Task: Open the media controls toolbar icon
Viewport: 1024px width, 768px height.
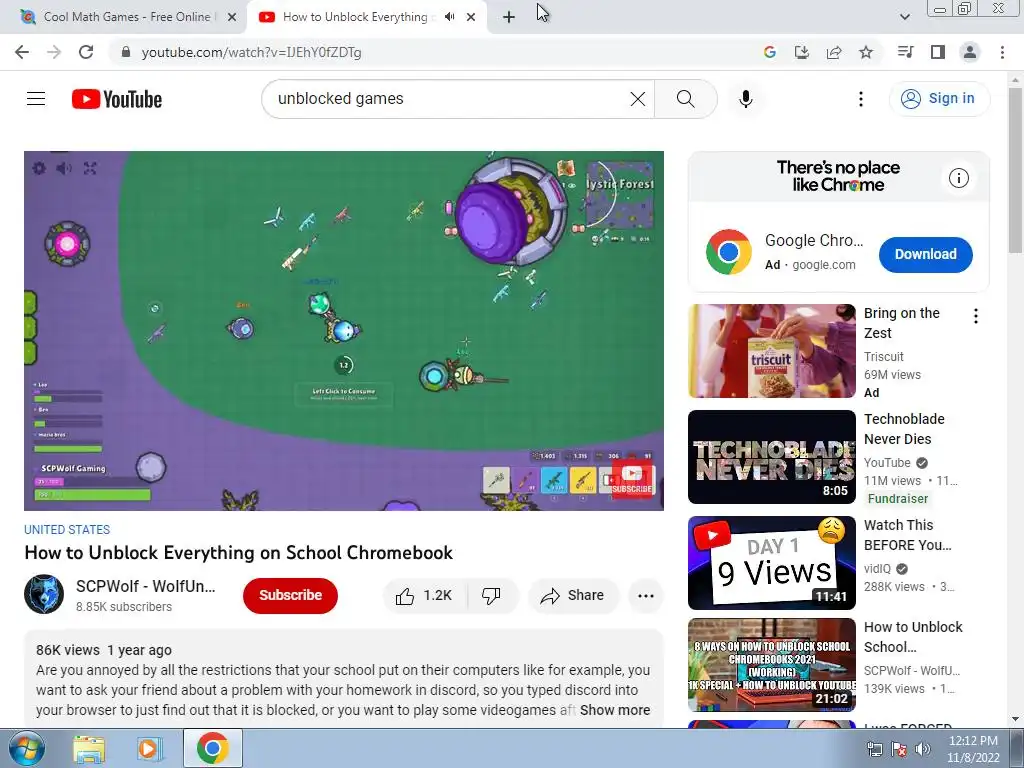Action: (x=905, y=52)
